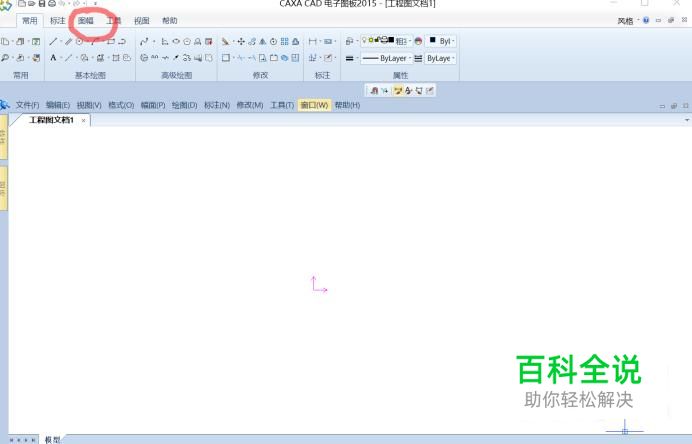Expand the Line tool dropdown arrow
Screen dimensions: 692x444
pyautogui.click(x=61, y=41)
